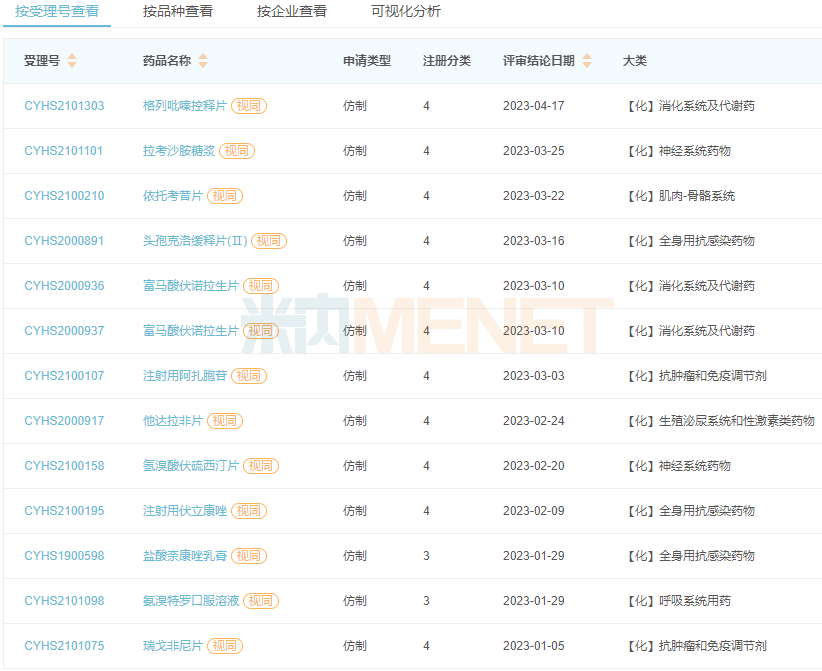The width and height of the screenshot is (822, 671).
Task: Sort table by 药品名称 column arrows
Action: (x=203, y=61)
